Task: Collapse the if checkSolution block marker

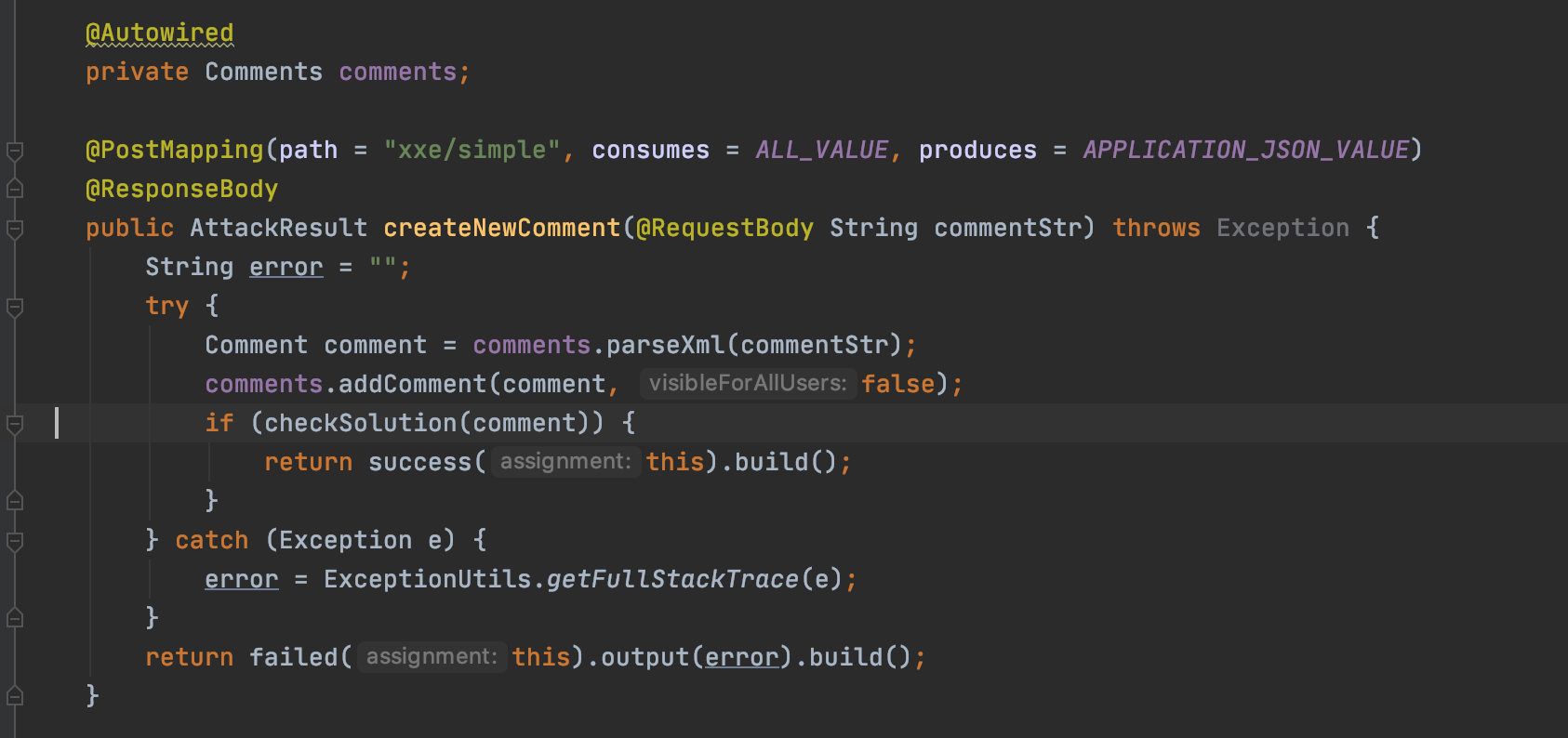Action: coord(15,424)
